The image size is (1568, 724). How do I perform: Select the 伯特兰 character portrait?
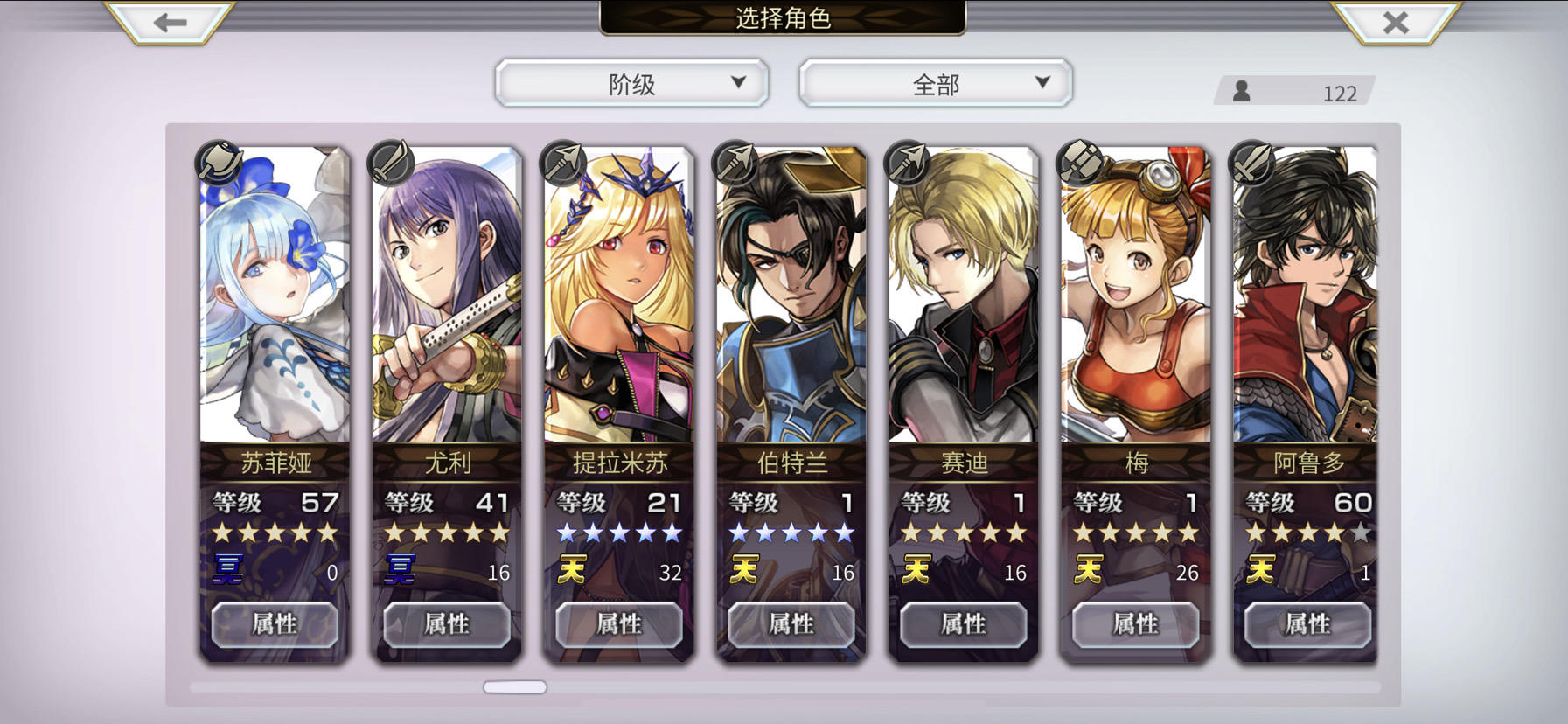click(x=791, y=295)
